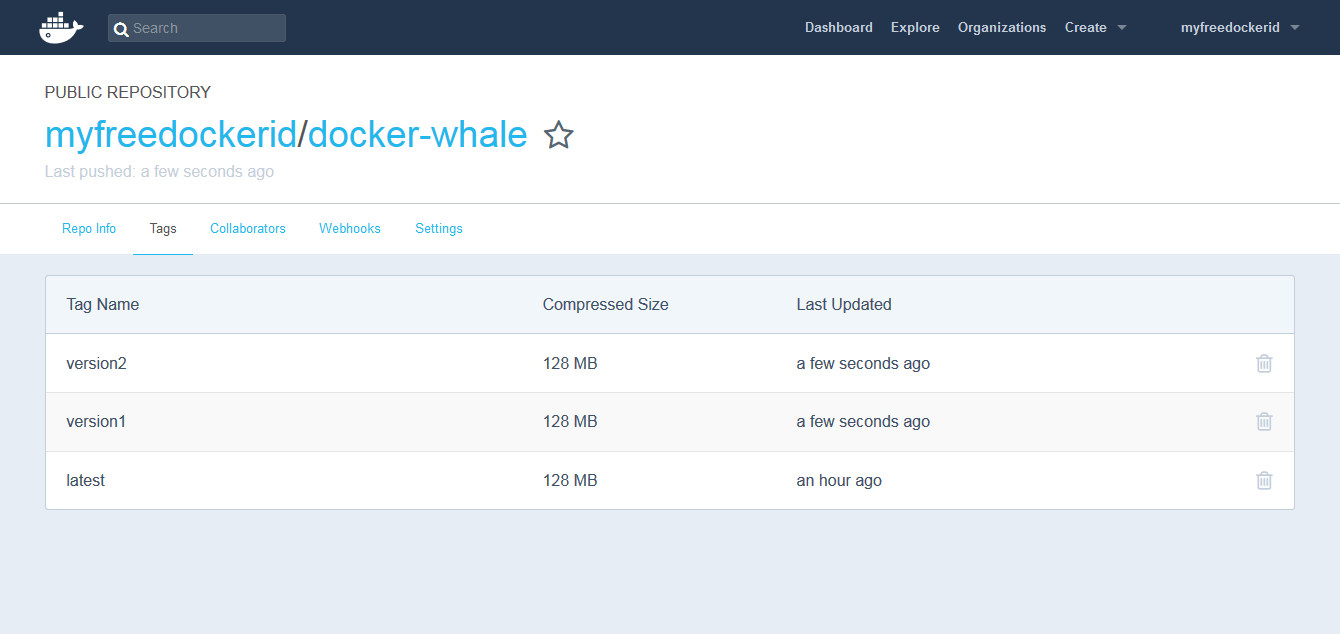Focus the Search input field

pyautogui.click(x=197, y=28)
